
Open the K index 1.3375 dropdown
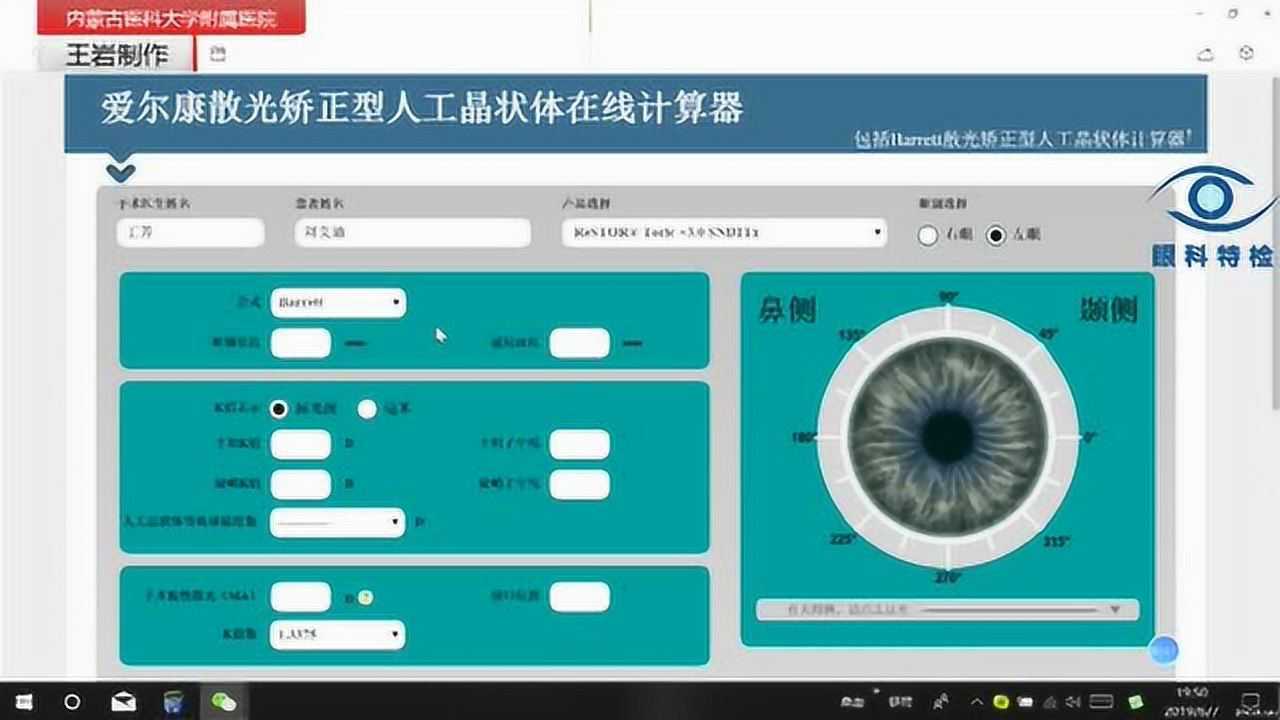tap(337, 634)
